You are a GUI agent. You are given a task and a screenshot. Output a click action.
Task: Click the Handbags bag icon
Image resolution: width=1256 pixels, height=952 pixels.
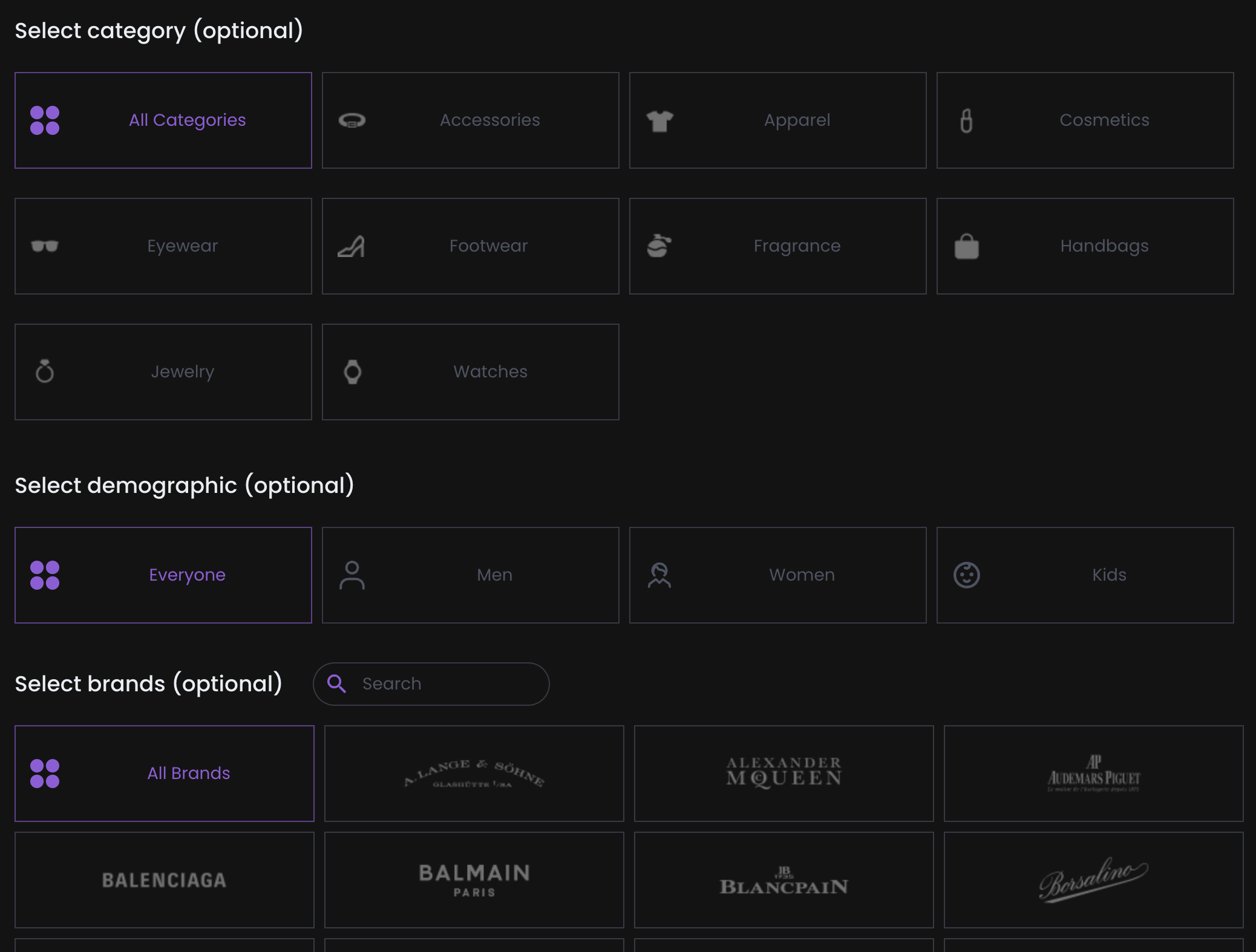966,247
